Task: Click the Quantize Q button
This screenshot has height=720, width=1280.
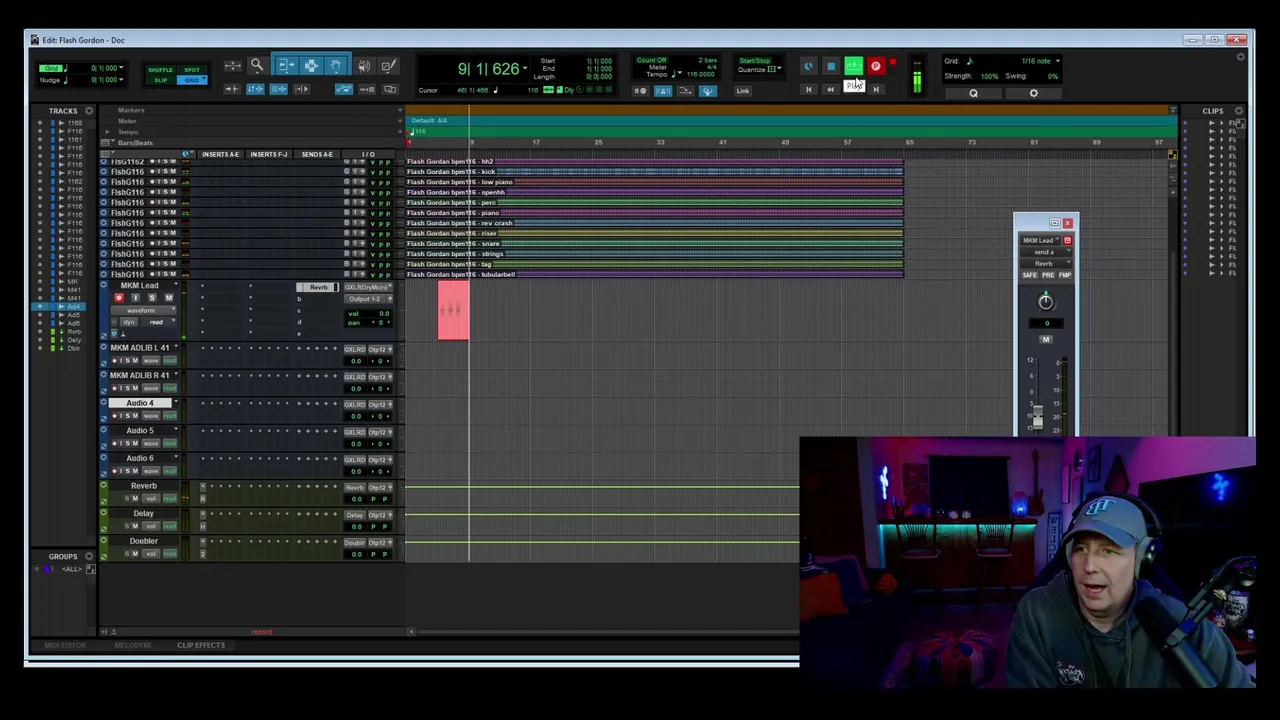Action: pos(973,93)
